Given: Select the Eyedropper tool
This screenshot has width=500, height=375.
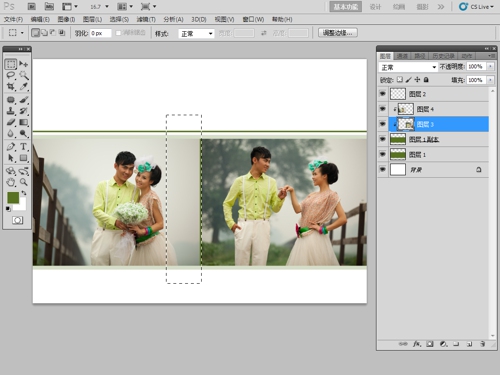Looking at the screenshot, I should (23, 87).
